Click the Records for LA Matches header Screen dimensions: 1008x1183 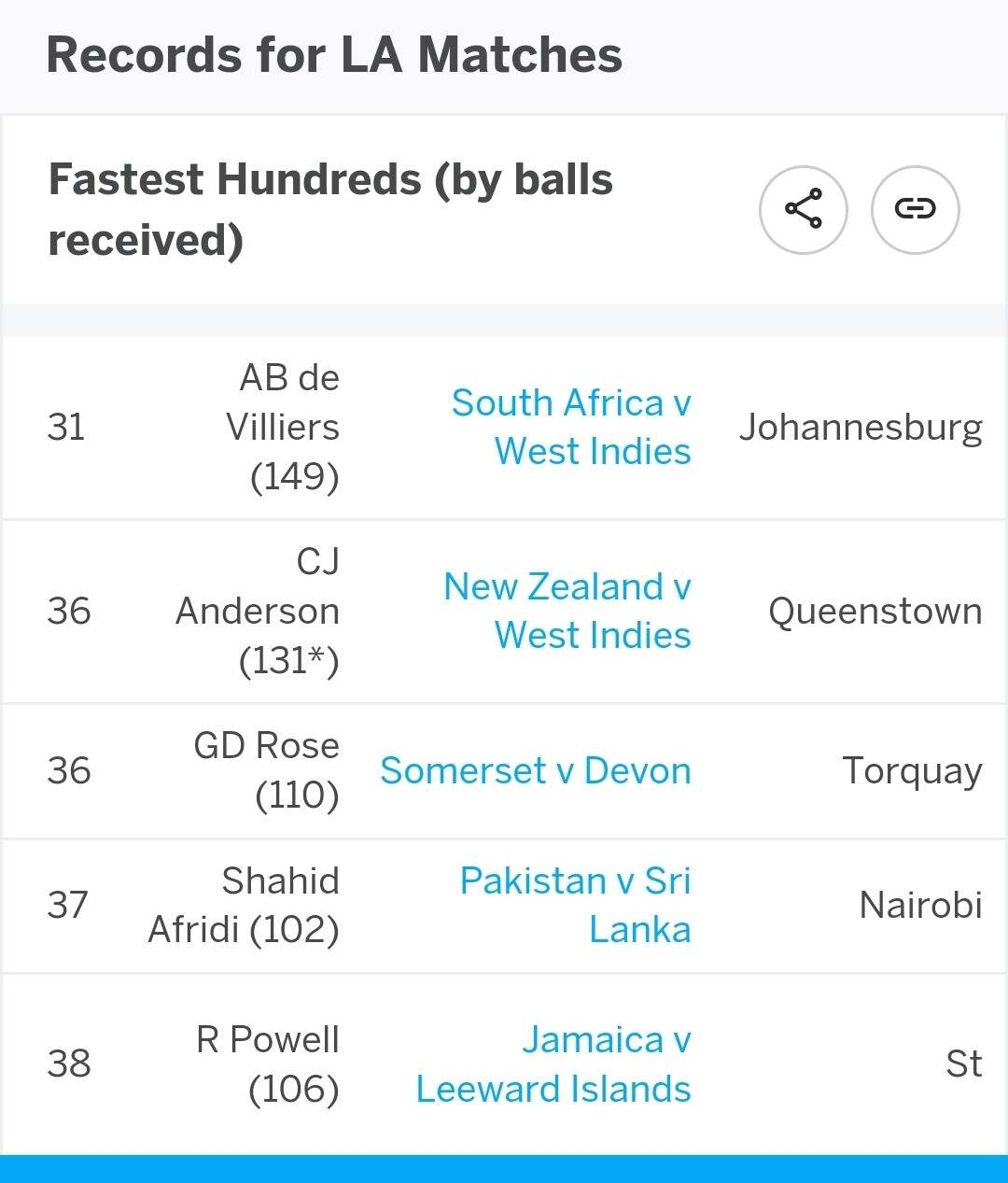coord(334,55)
